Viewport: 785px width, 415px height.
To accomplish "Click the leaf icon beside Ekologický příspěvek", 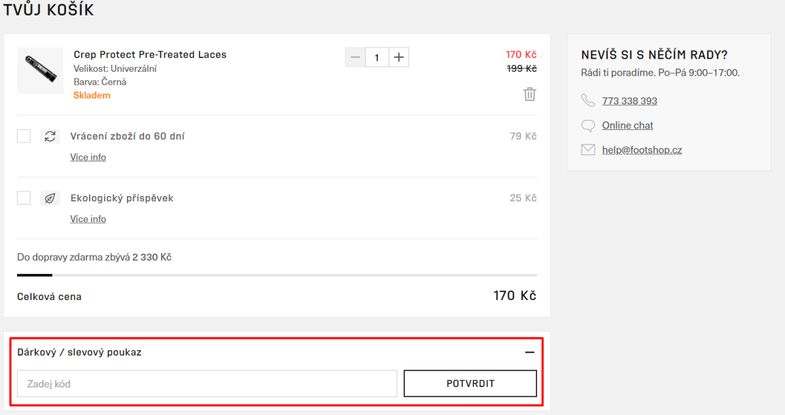I will pyautogui.click(x=50, y=198).
